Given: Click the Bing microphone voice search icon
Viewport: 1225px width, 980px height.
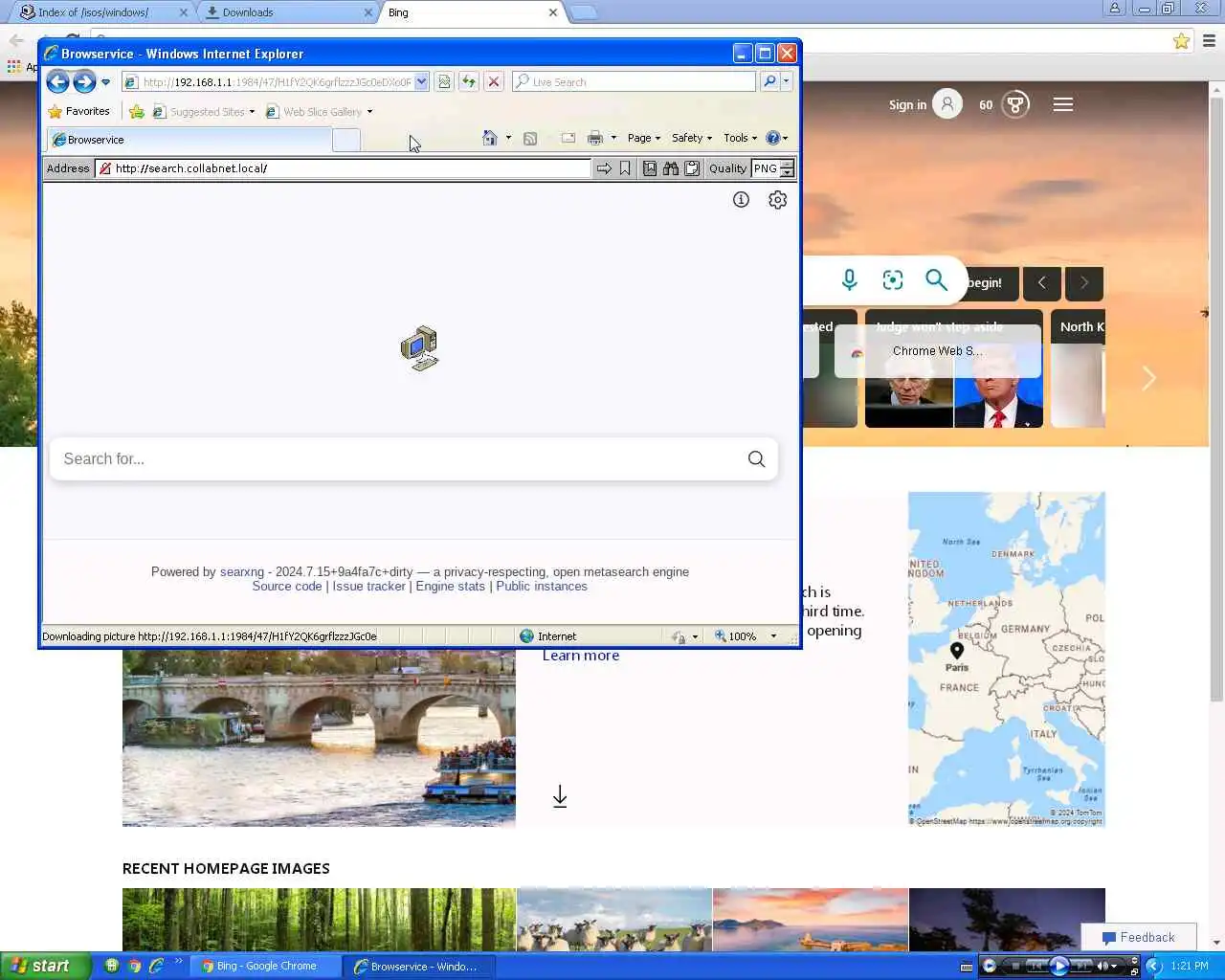Looking at the screenshot, I should pos(850,280).
